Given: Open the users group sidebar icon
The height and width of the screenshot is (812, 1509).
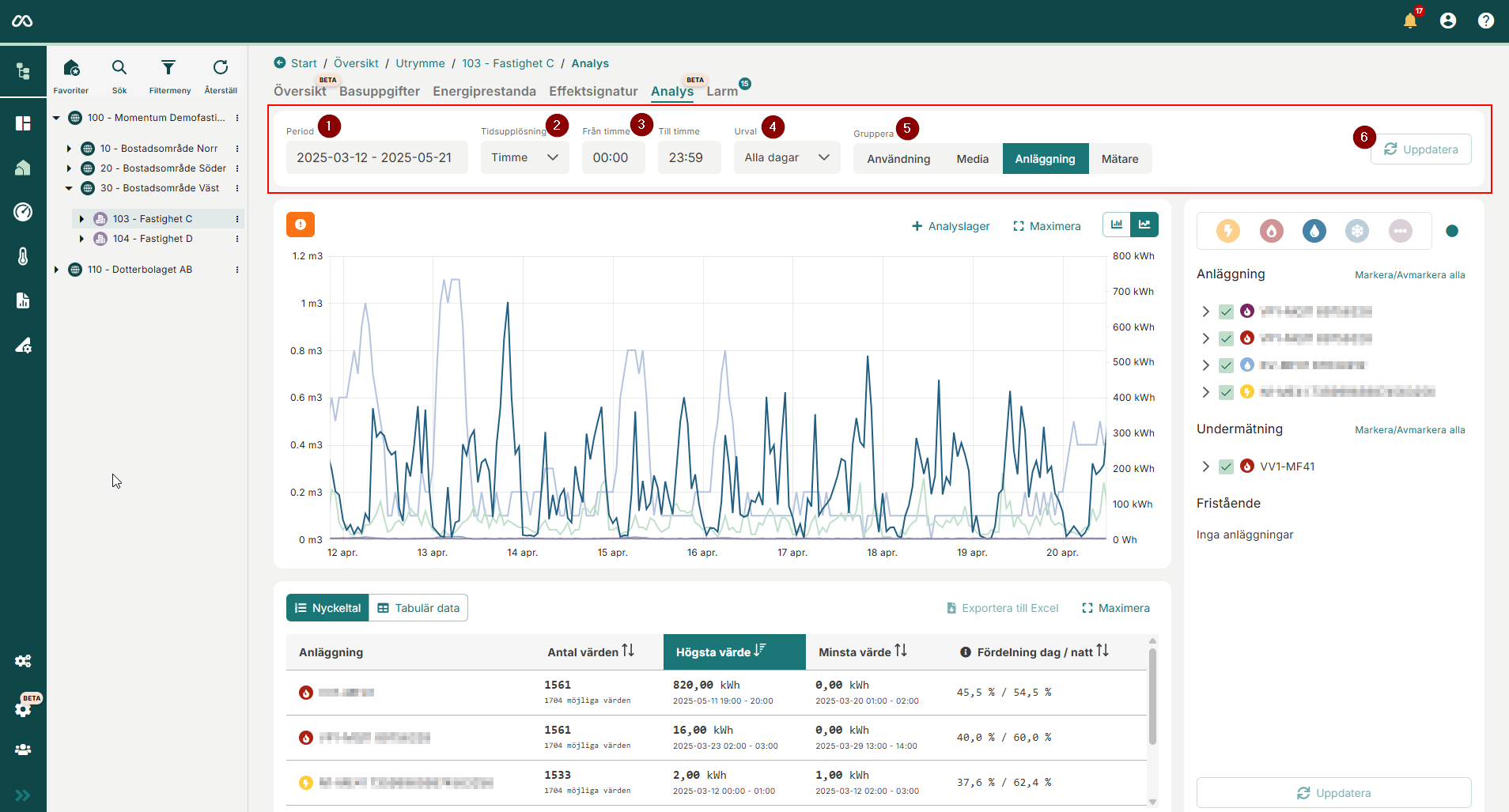Looking at the screenshot, I should (x=23, y=750).
